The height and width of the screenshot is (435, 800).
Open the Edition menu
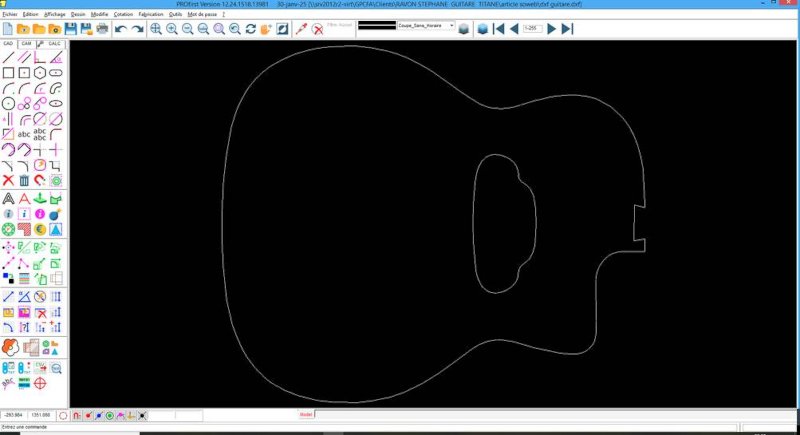[31, 14]
